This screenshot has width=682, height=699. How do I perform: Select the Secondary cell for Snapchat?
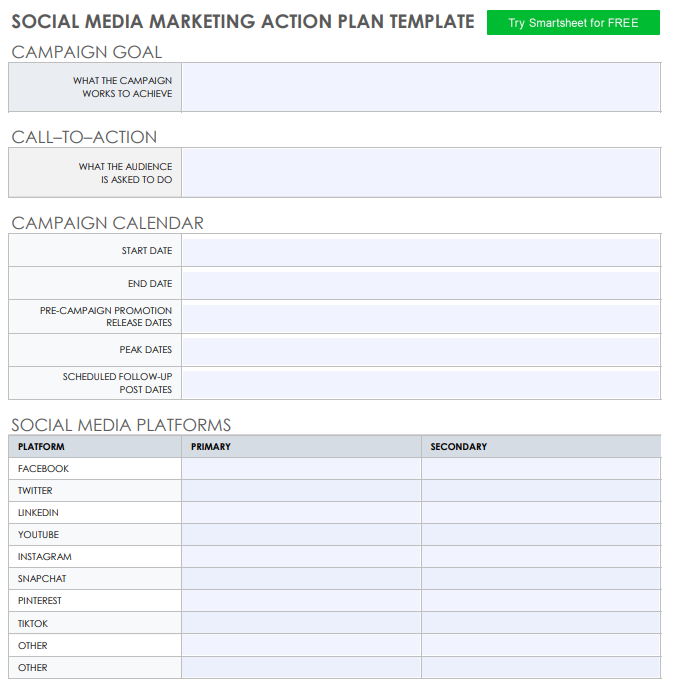[x=540, y=579]
